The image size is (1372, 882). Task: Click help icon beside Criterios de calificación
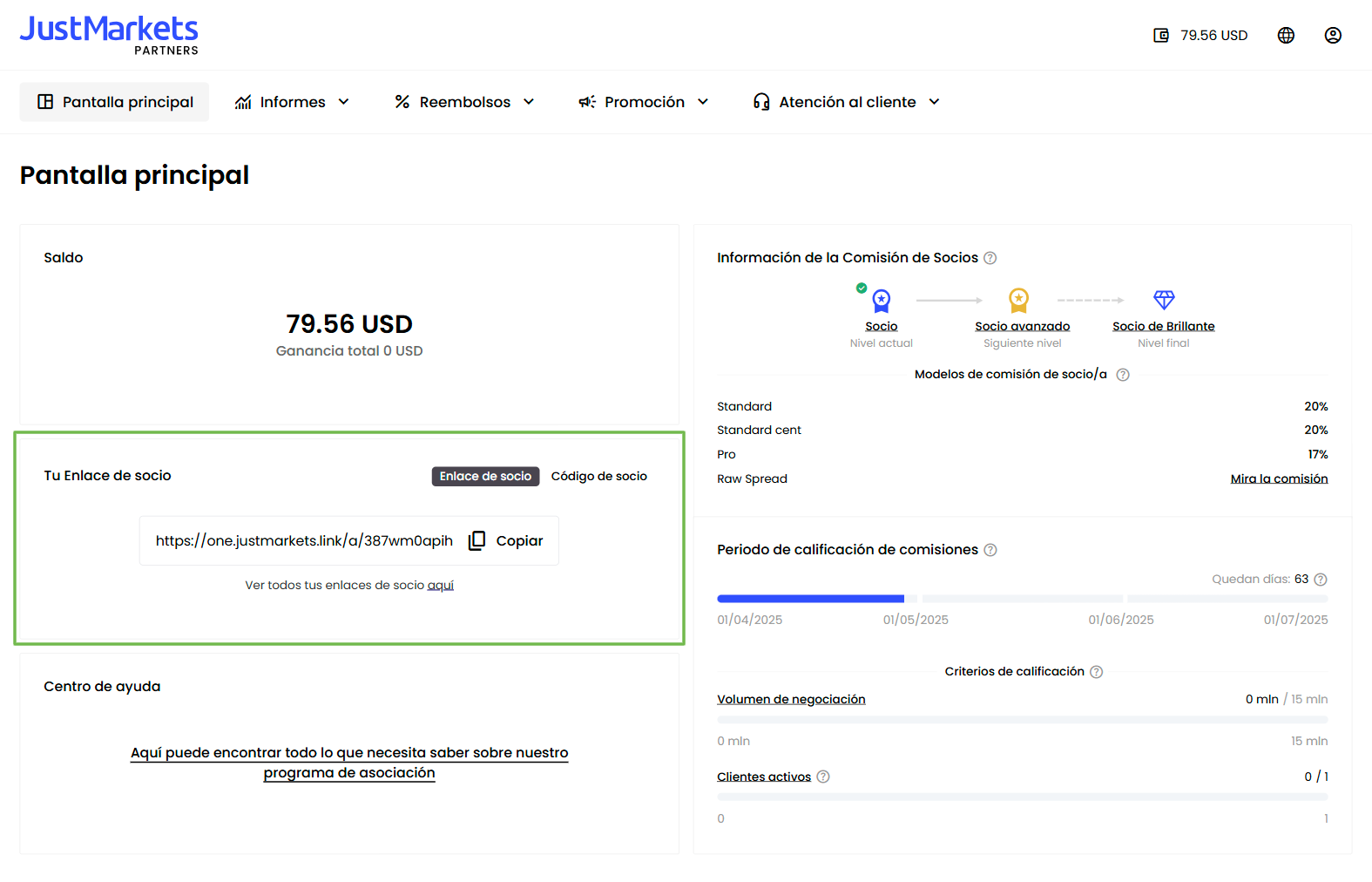[x=1097, y=672]
